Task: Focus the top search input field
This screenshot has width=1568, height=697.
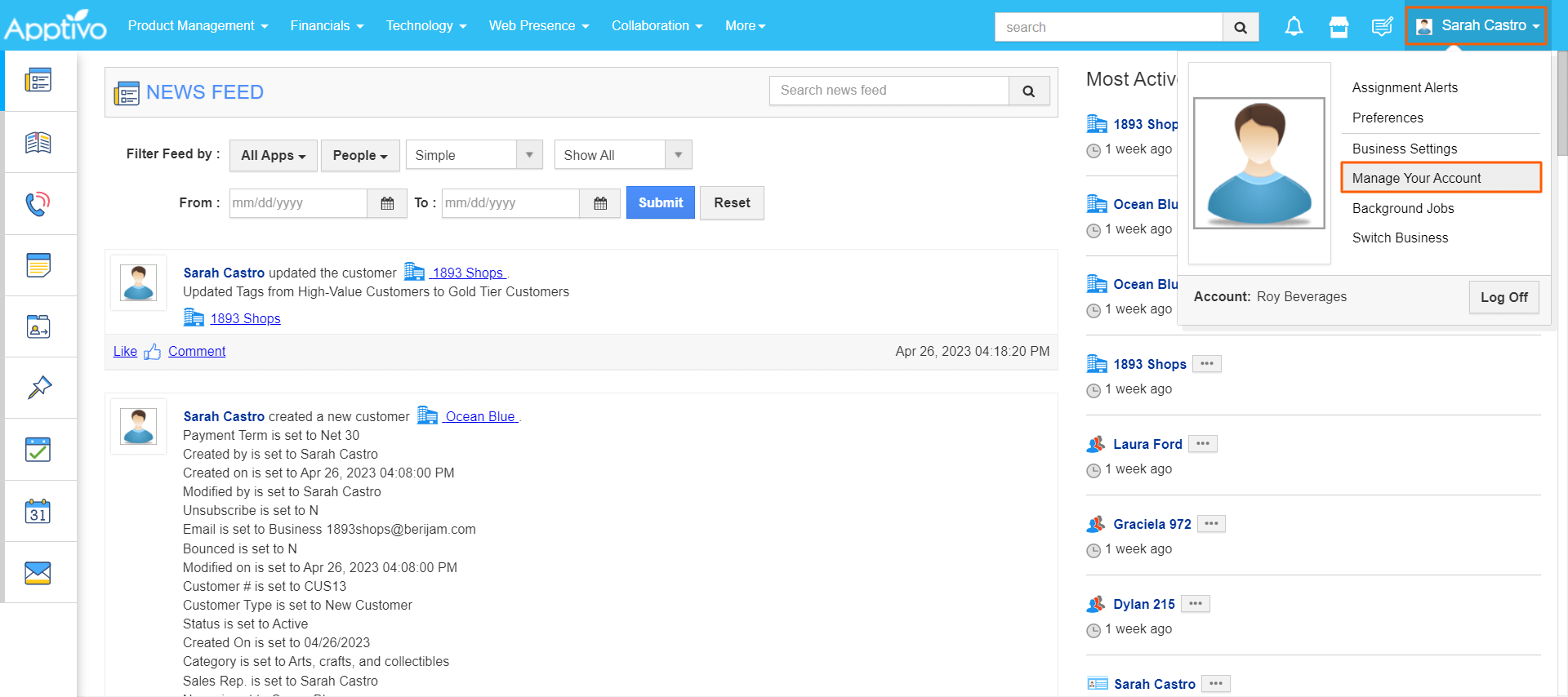Action: click(1108, 27)
